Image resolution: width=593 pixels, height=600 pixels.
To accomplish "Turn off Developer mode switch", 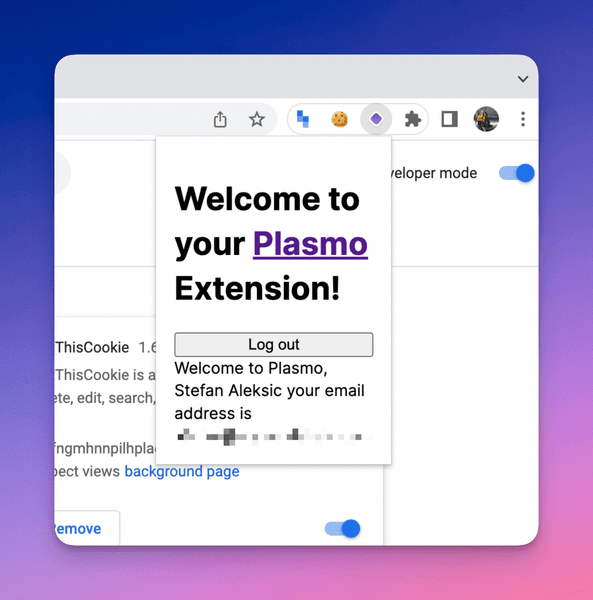I will pyautogui.click(x=516, y=173).
